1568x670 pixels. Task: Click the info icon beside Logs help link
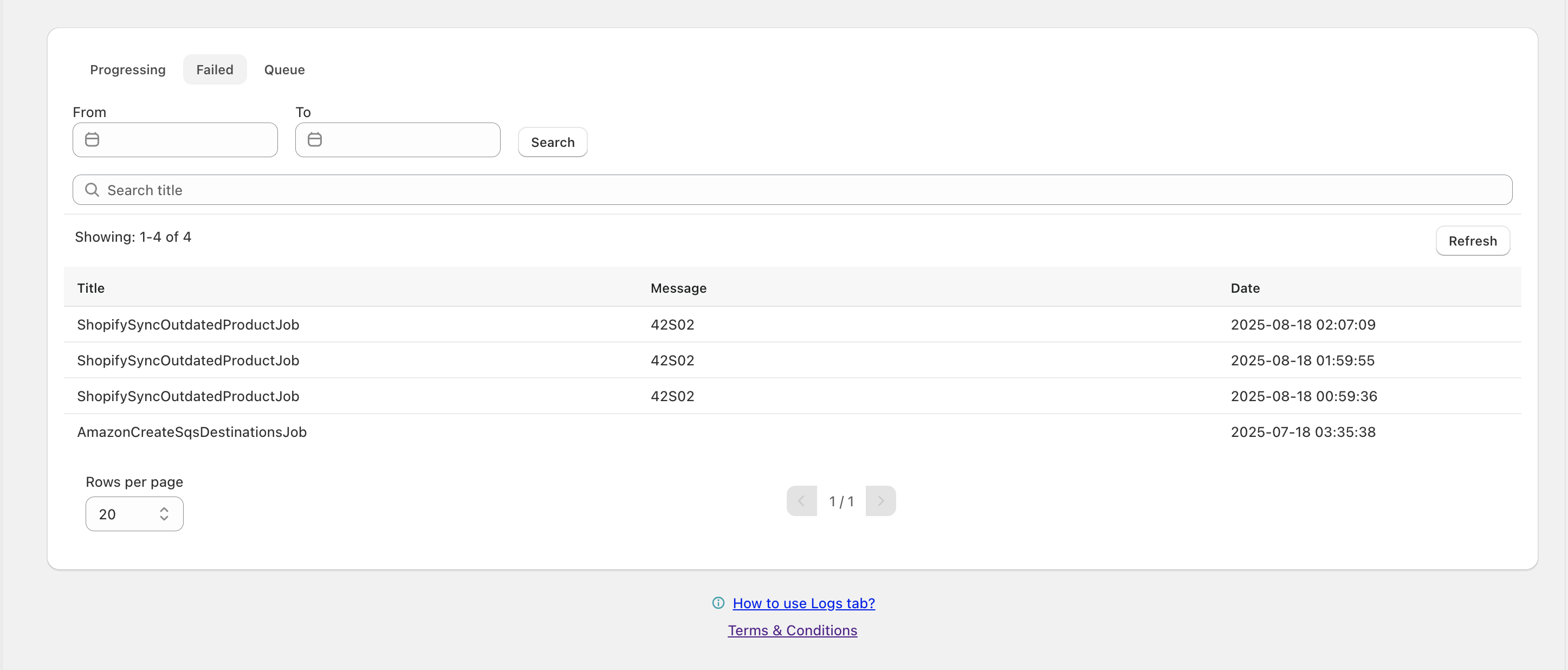(x=718, y=602)
